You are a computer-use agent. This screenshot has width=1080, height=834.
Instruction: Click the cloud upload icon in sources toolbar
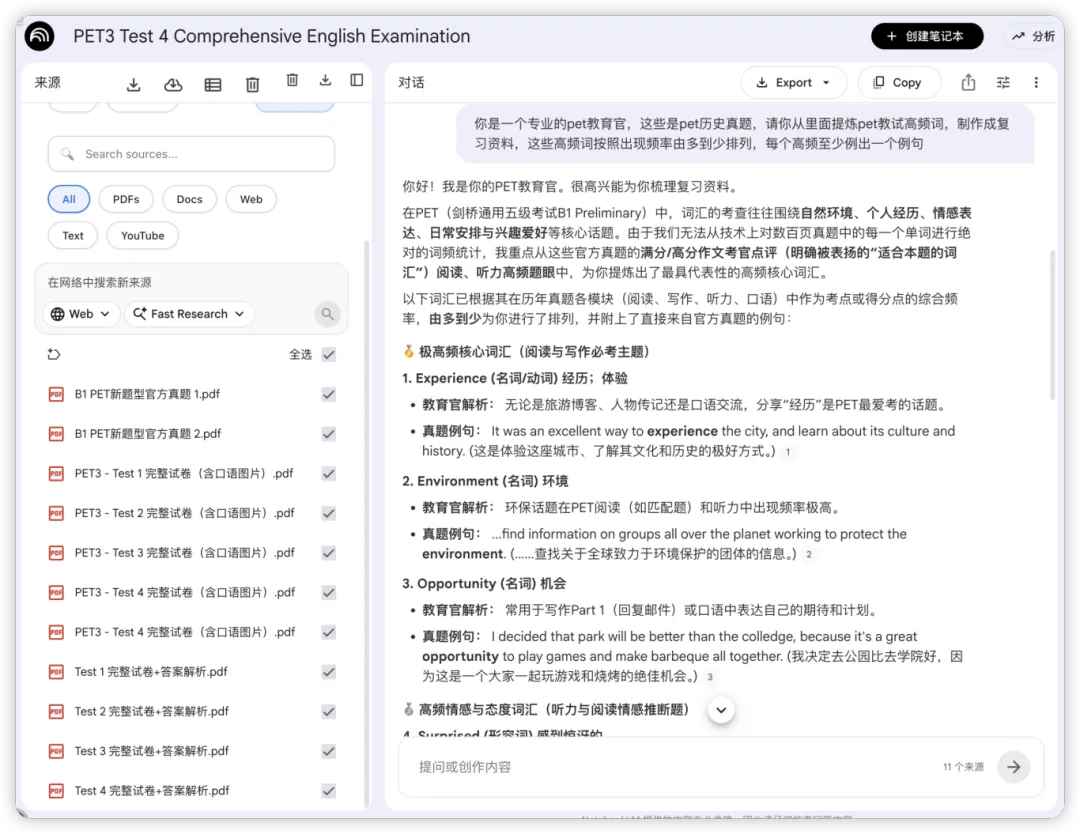click(x=173, y=85)
